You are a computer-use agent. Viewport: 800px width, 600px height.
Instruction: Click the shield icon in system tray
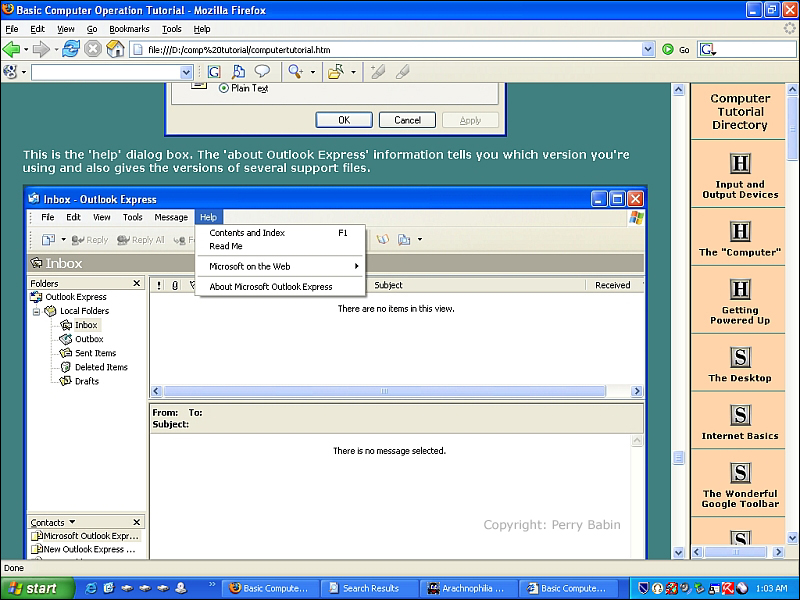tap(643, 588)
